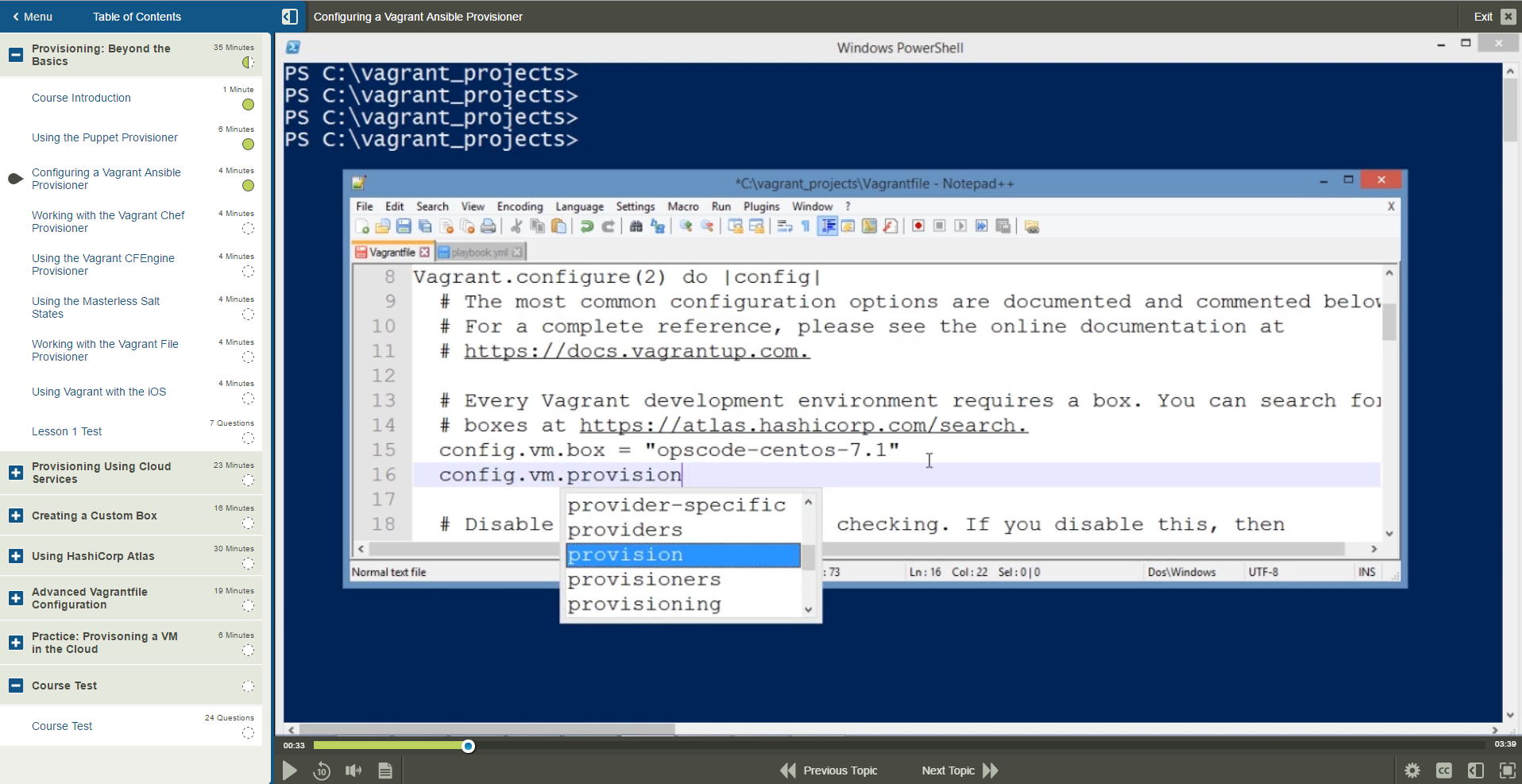This screenshot has width=1522, height=784.
Task: Start macro recording in Notepad++
Action: [917, 226]
